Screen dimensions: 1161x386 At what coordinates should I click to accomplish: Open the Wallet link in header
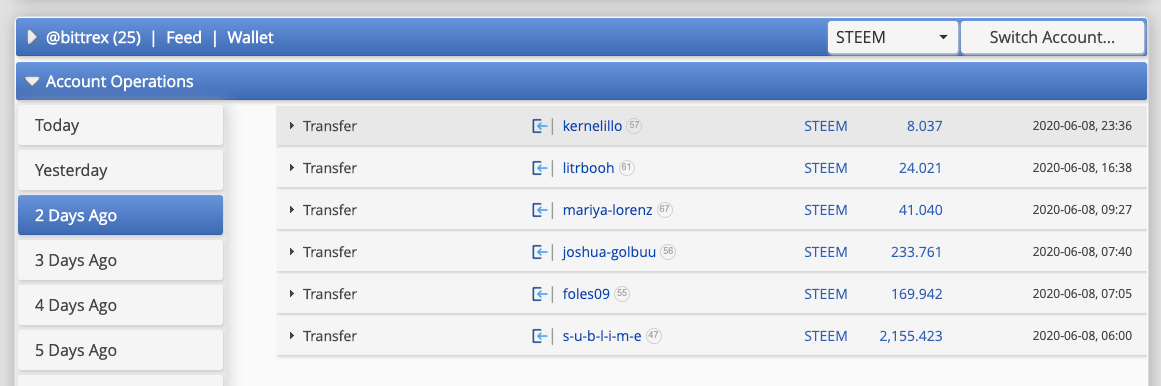click(250, 37)
